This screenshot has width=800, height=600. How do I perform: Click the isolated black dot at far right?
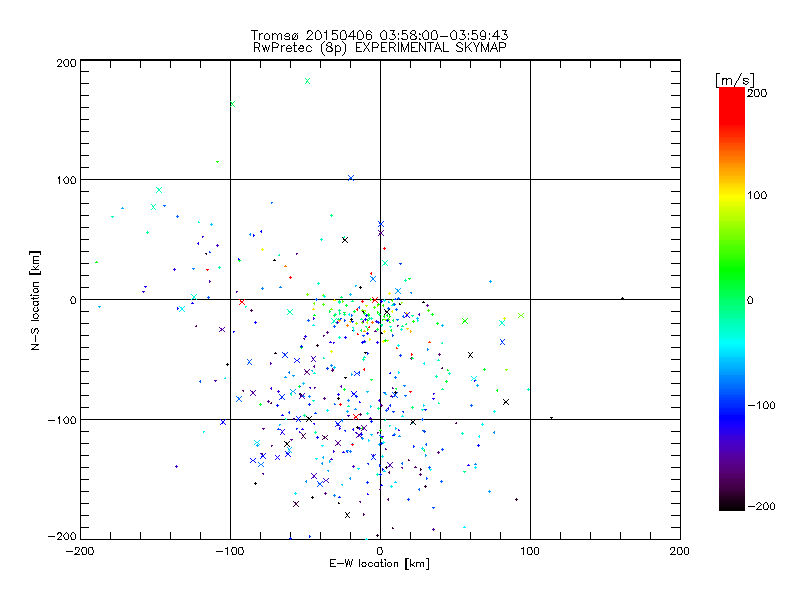tap(622, 298)
